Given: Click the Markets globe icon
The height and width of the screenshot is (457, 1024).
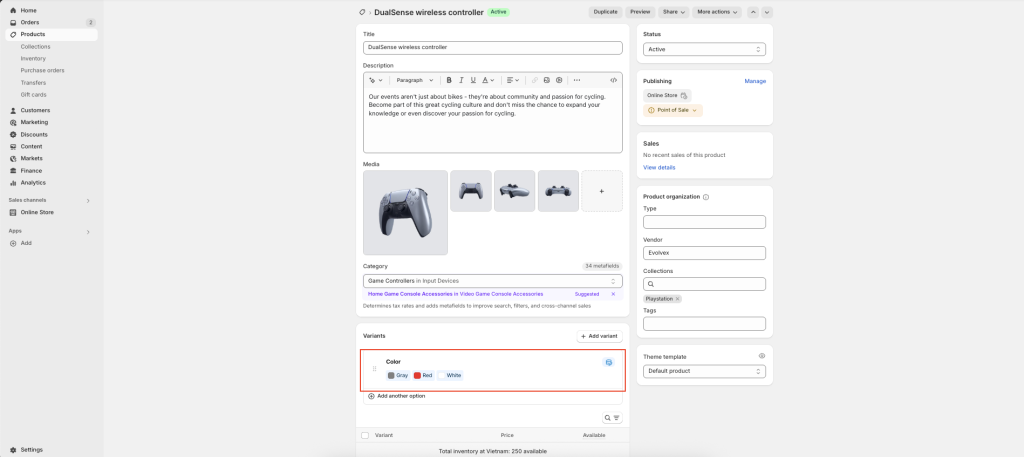Looking at the screenshot, I should pyautogui.click(x=13, y=158).
